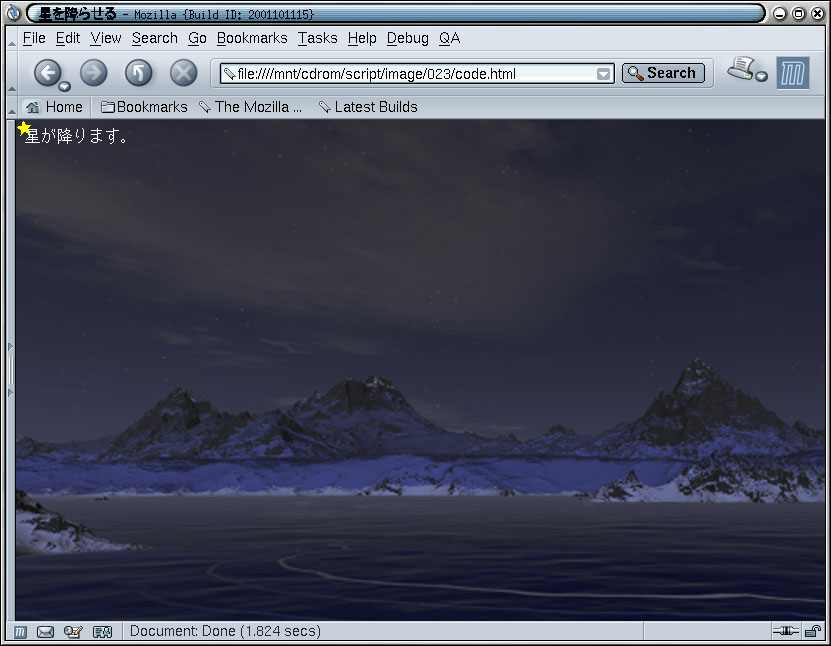Screen dimensions: 831x646
Task: Open Composer from the status bar icon
Action: coord(73,632)
